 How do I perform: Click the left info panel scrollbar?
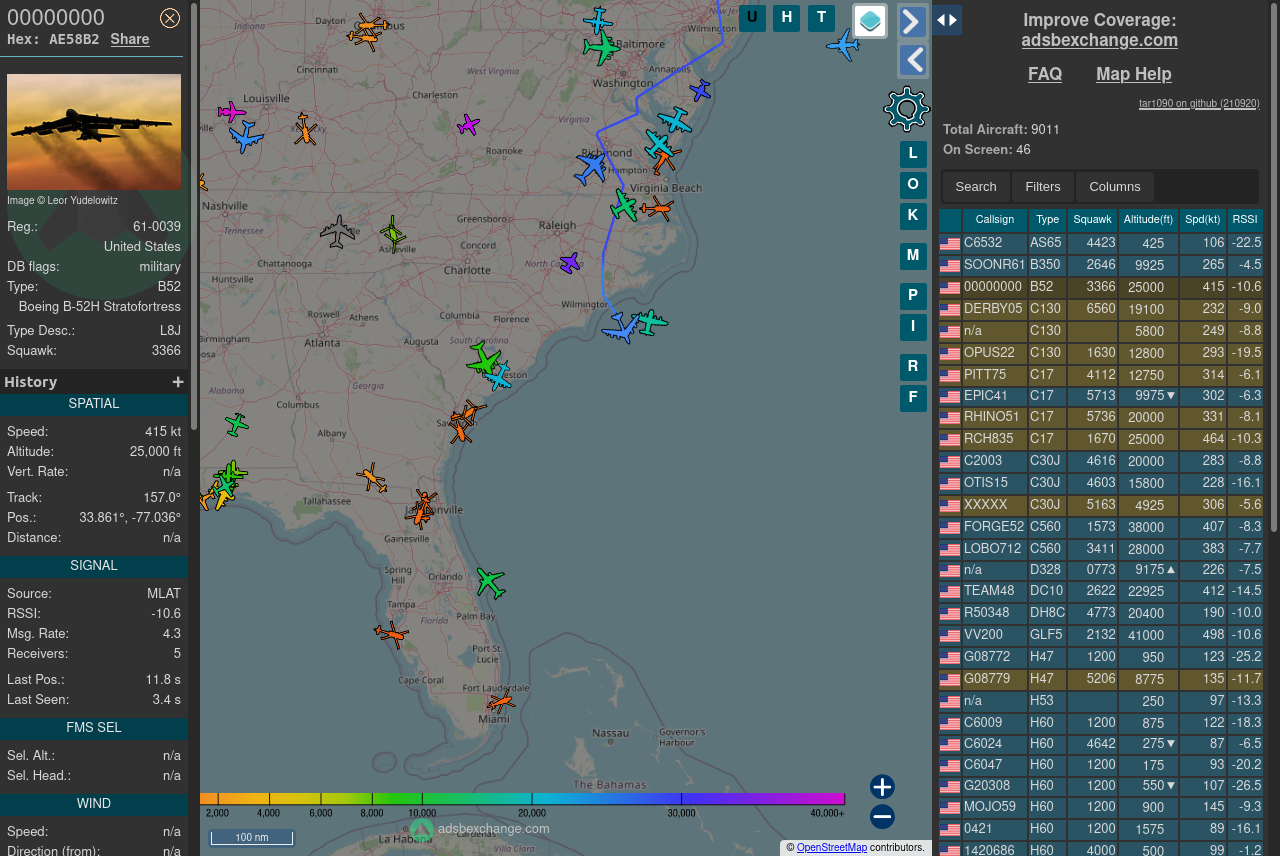(x=194, y=215)
